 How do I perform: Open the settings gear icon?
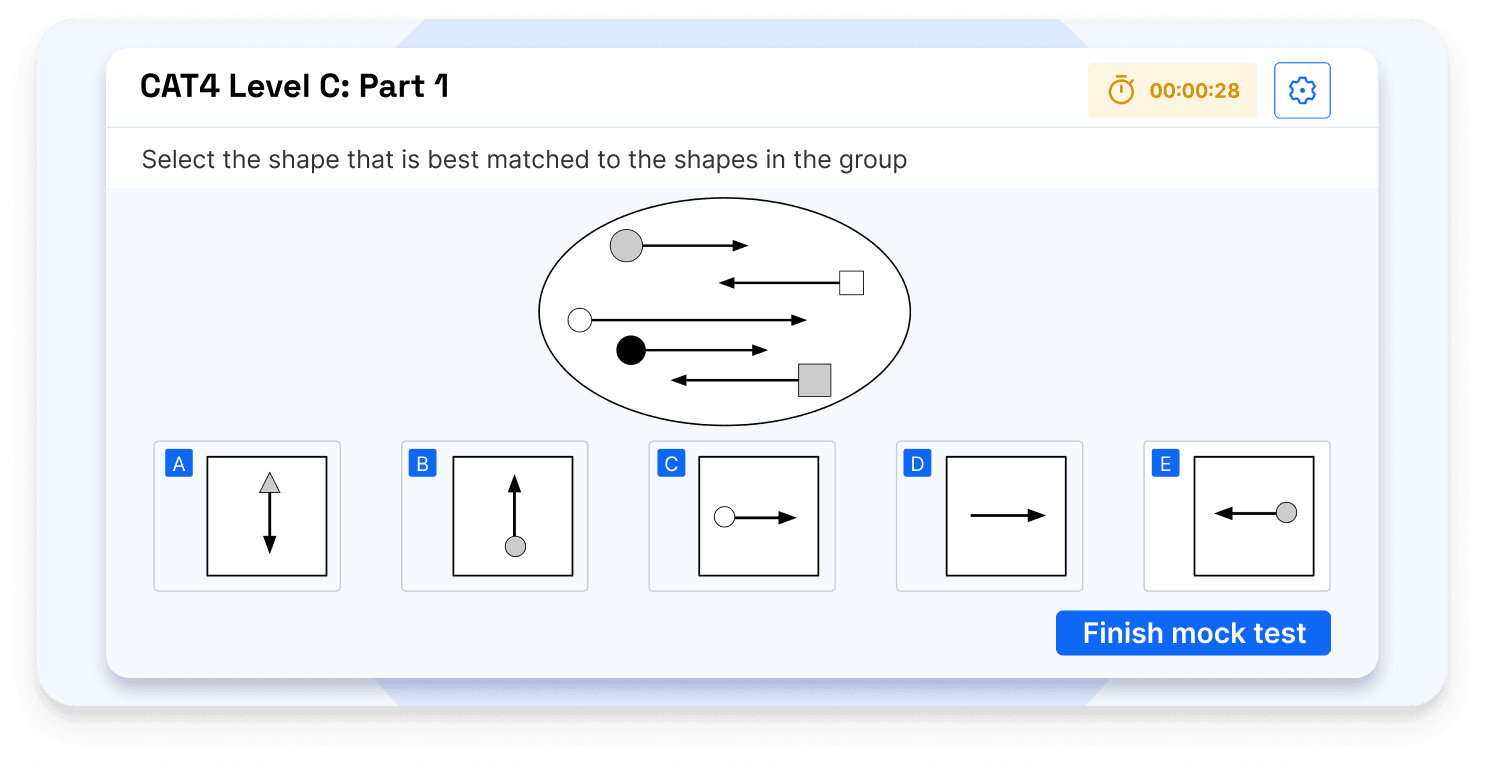[x=1302, y=91]
